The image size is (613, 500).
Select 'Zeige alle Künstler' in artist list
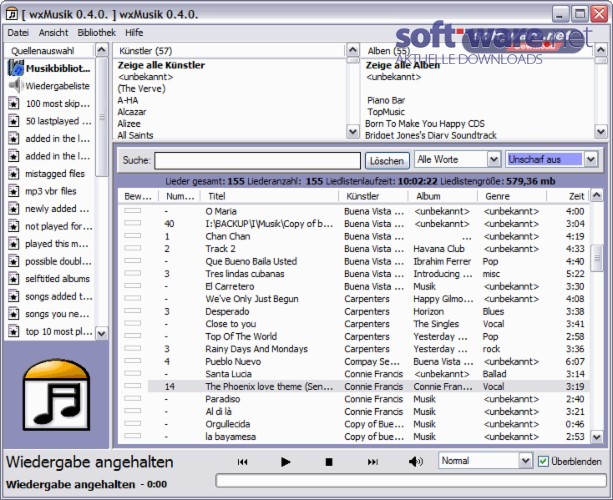pyautogui.click(x=161, y=65)
